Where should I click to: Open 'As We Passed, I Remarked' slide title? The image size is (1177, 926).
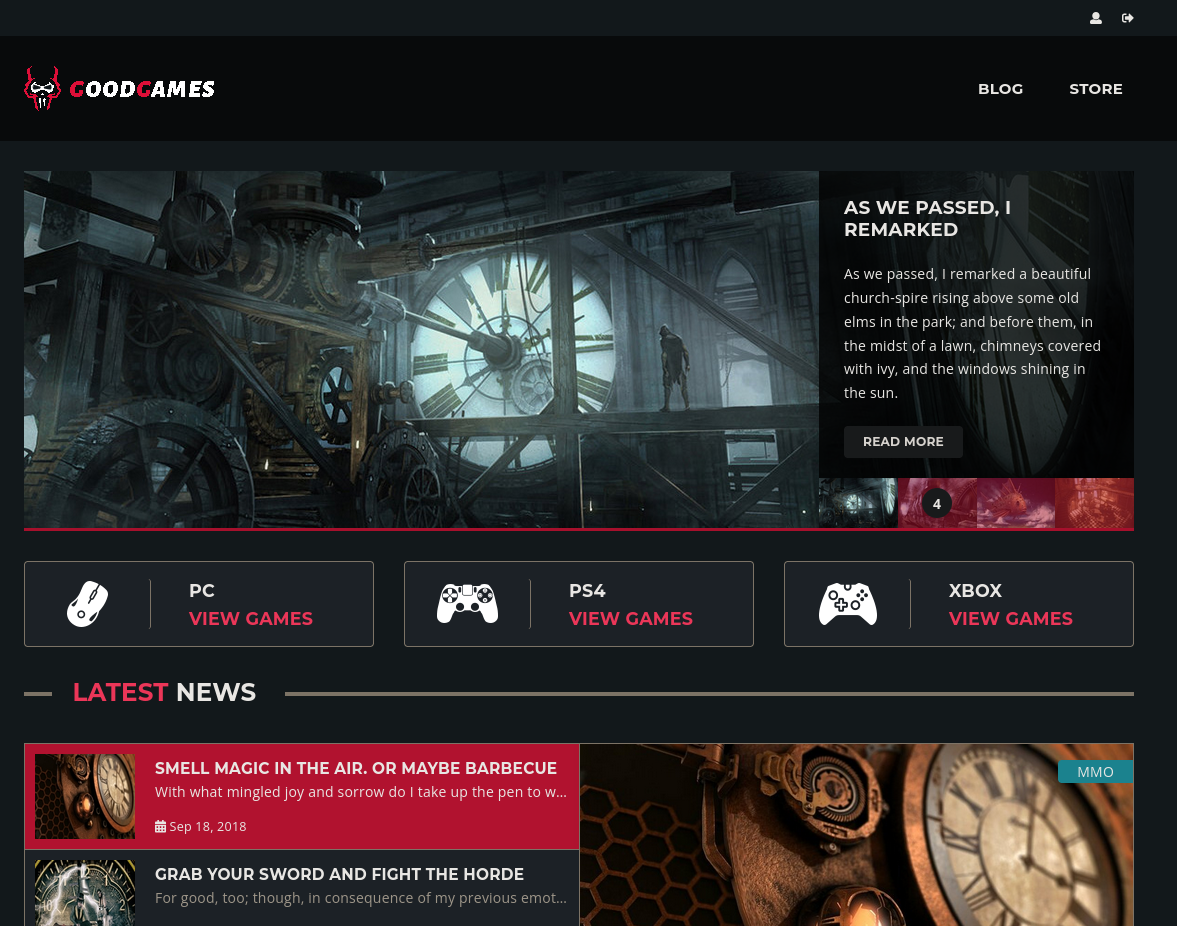point(927,218)
